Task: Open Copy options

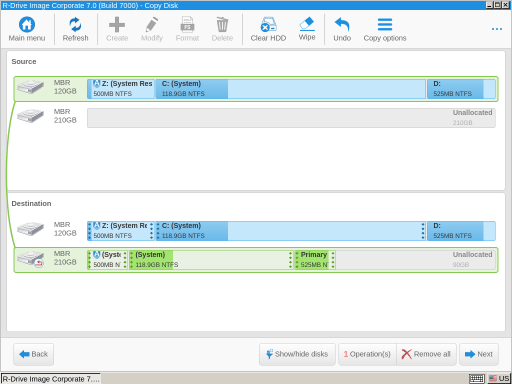Action: click(385, 29)
